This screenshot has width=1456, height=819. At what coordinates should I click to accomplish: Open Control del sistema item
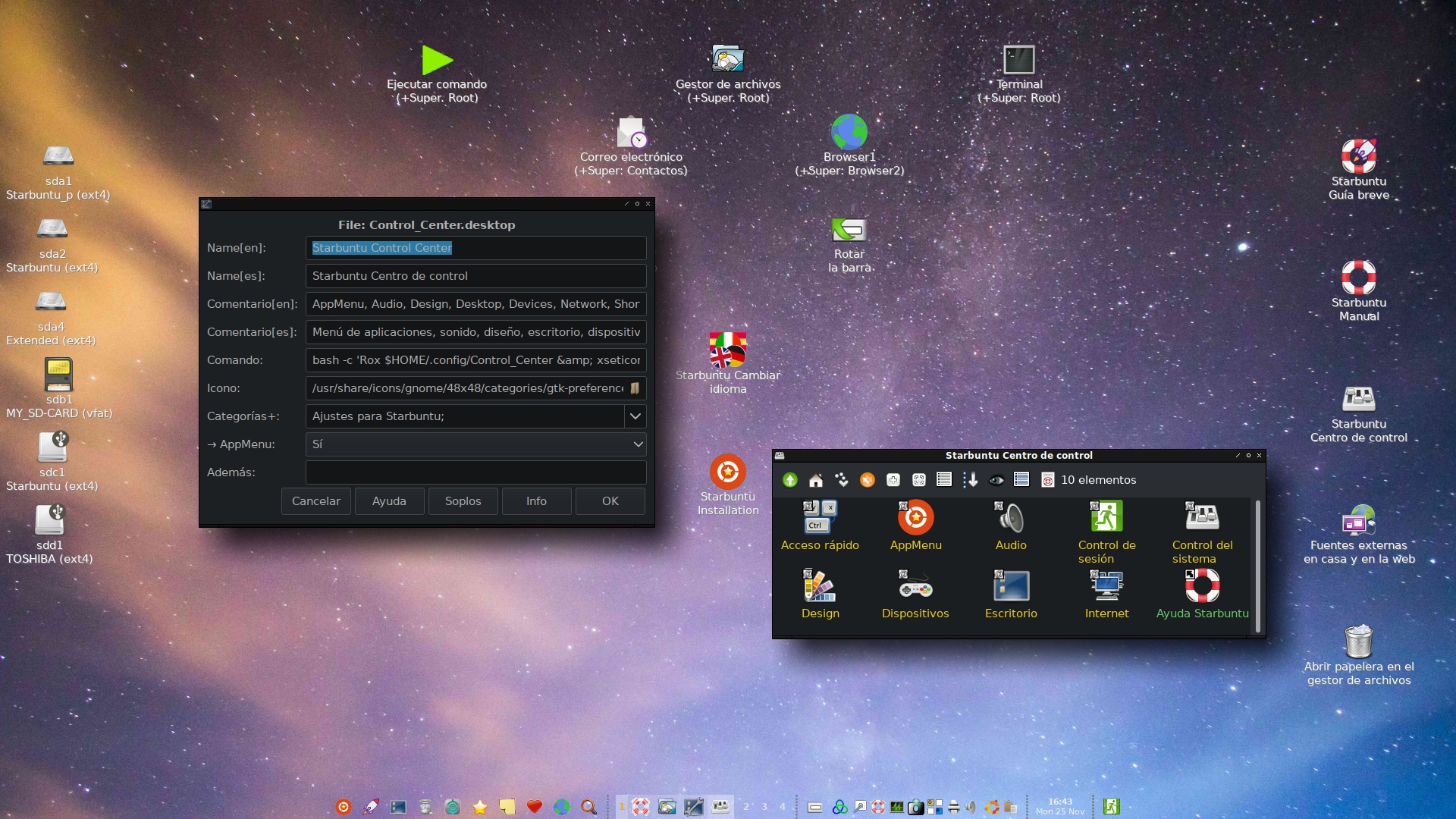[x=1203, y=532]
